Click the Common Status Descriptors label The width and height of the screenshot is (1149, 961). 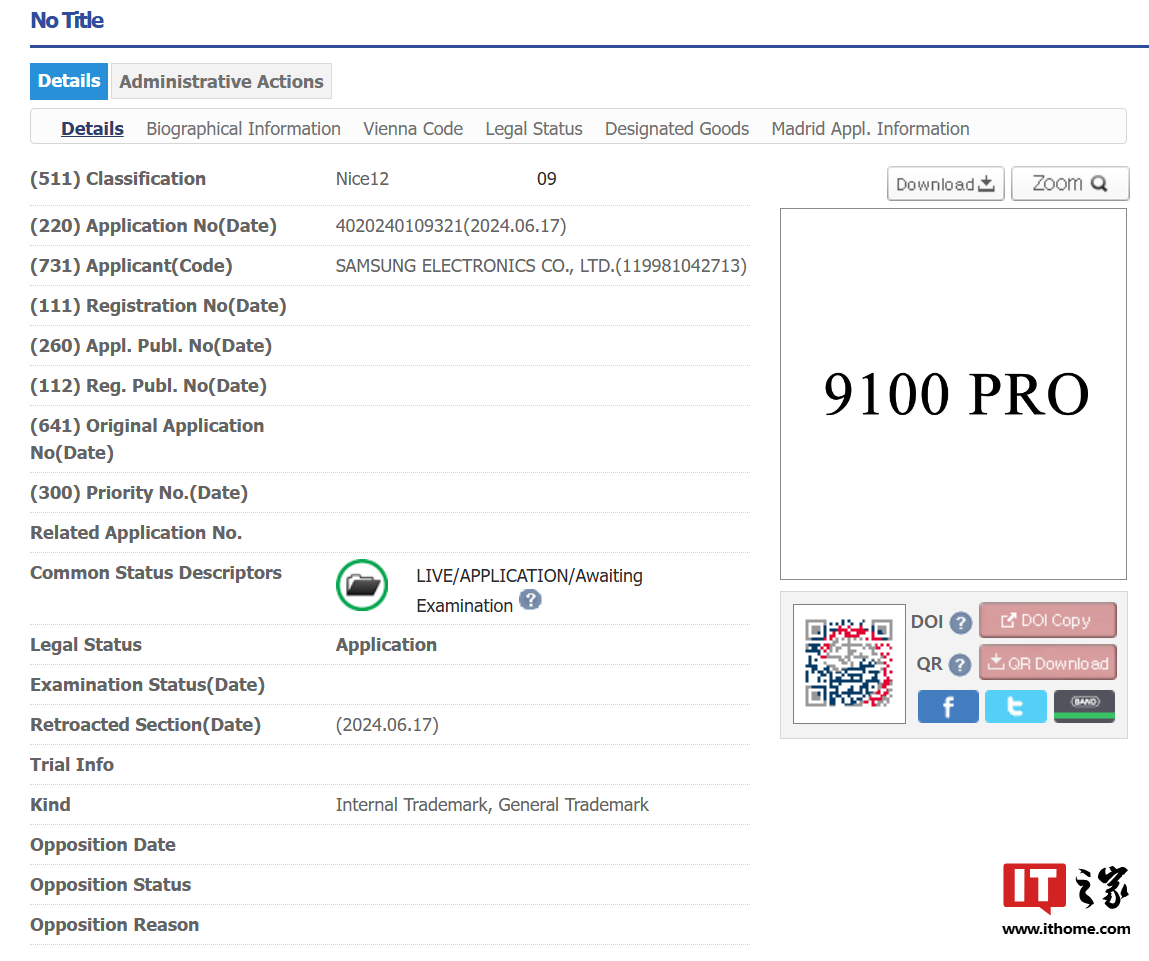(156, 572)
